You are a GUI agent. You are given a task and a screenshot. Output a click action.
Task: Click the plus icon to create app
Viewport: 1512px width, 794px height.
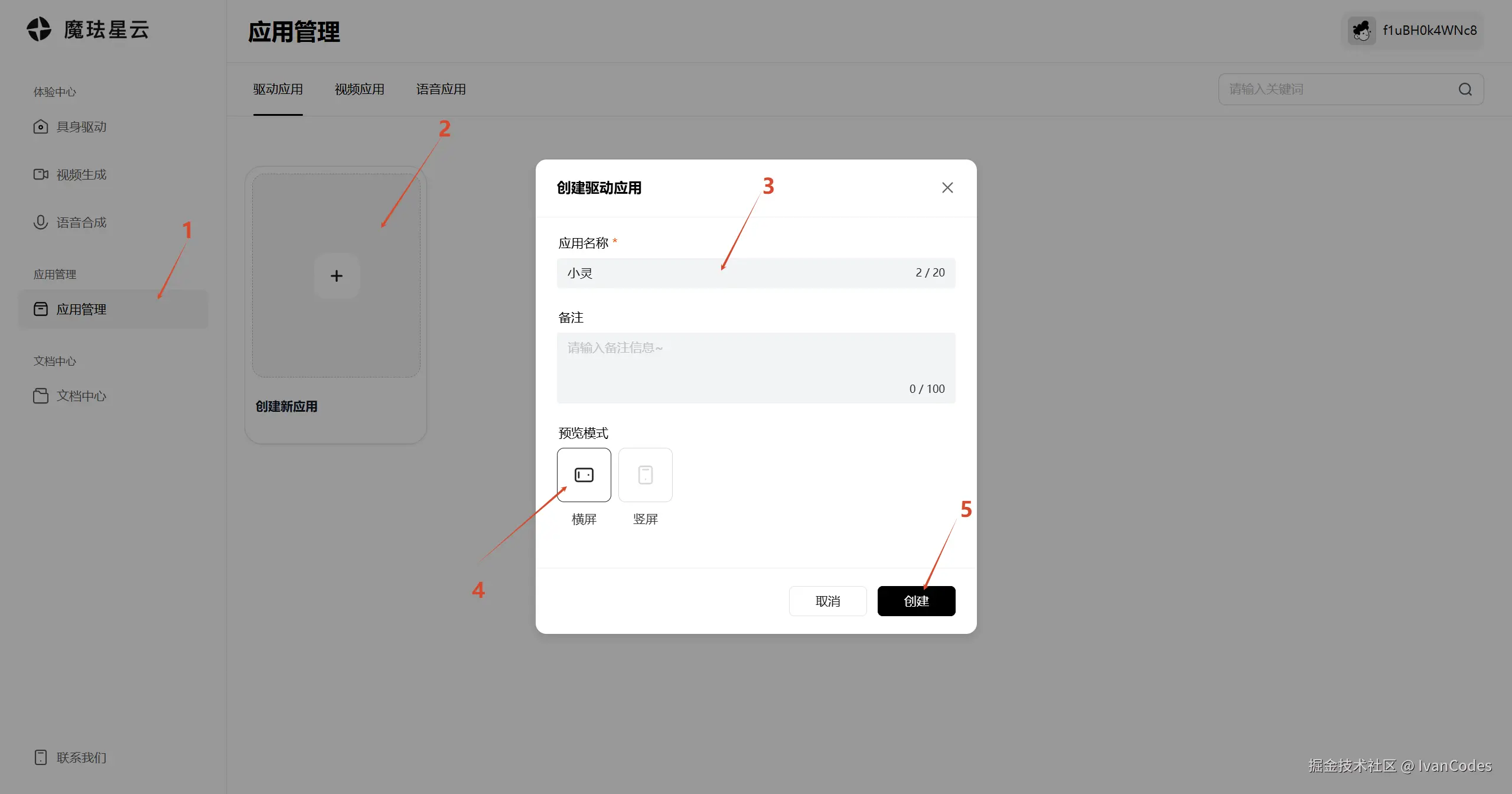(x=337, y=276)
